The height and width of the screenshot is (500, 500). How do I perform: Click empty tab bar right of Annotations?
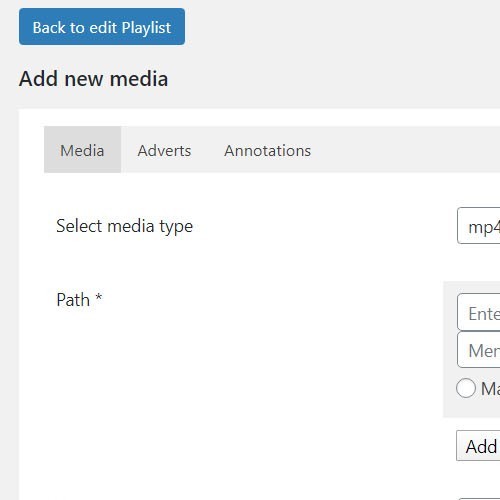pyautogui.click(x=413, y=150)
